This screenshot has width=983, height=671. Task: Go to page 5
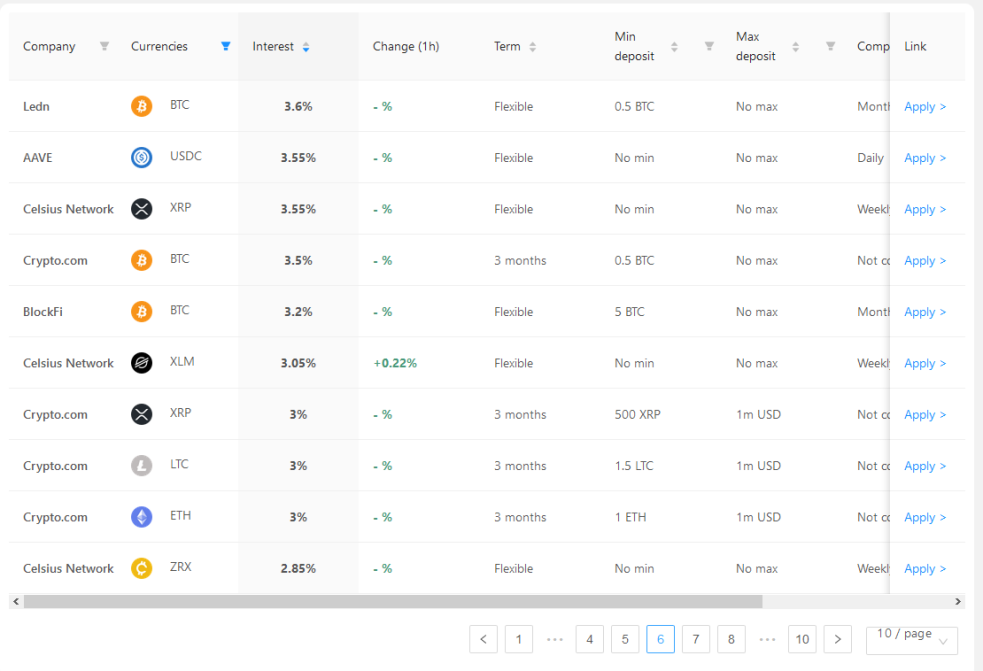click(625, 639)
